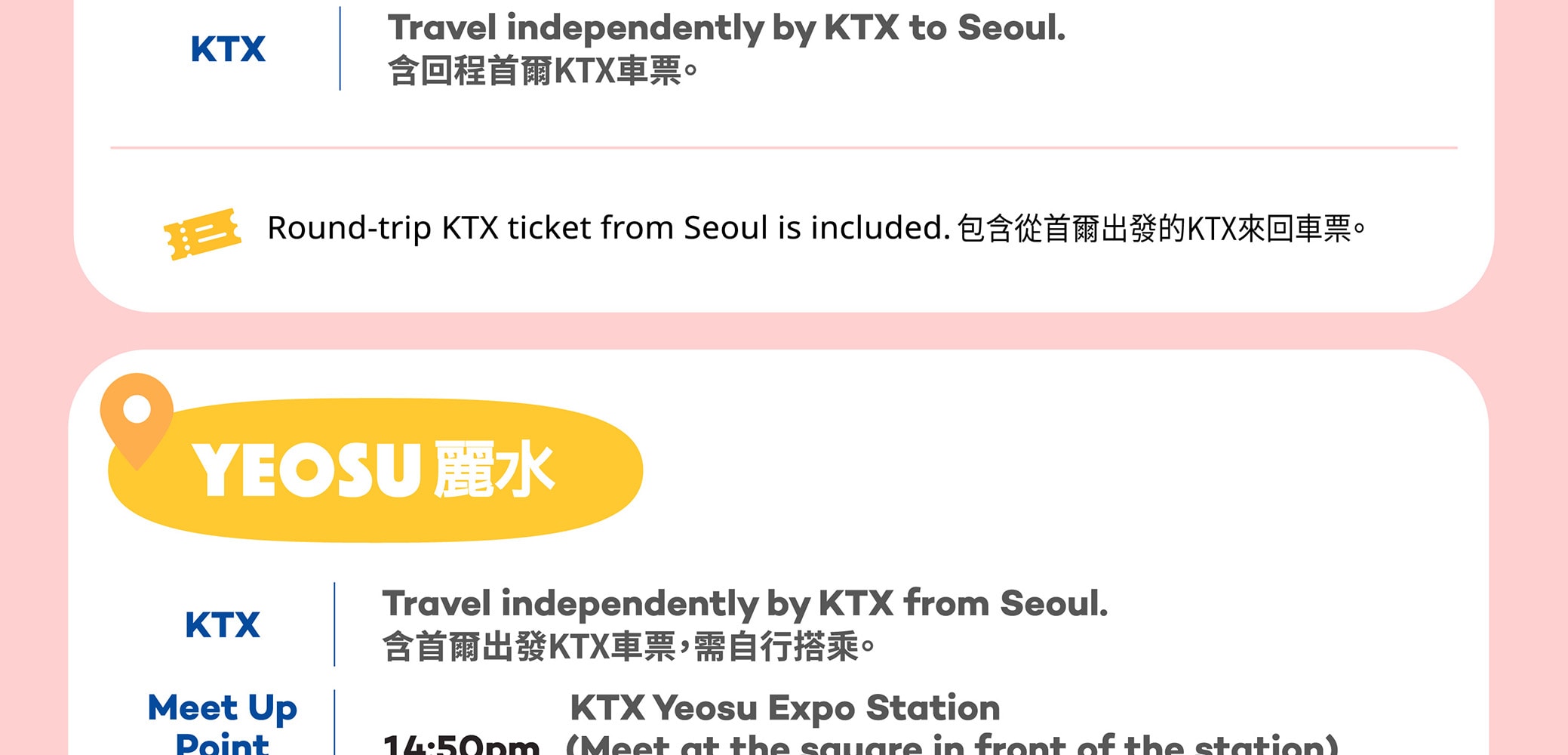
Task: Select "Travel independently by KTX from Seoul." line
Action: click(x=744, y=604)
